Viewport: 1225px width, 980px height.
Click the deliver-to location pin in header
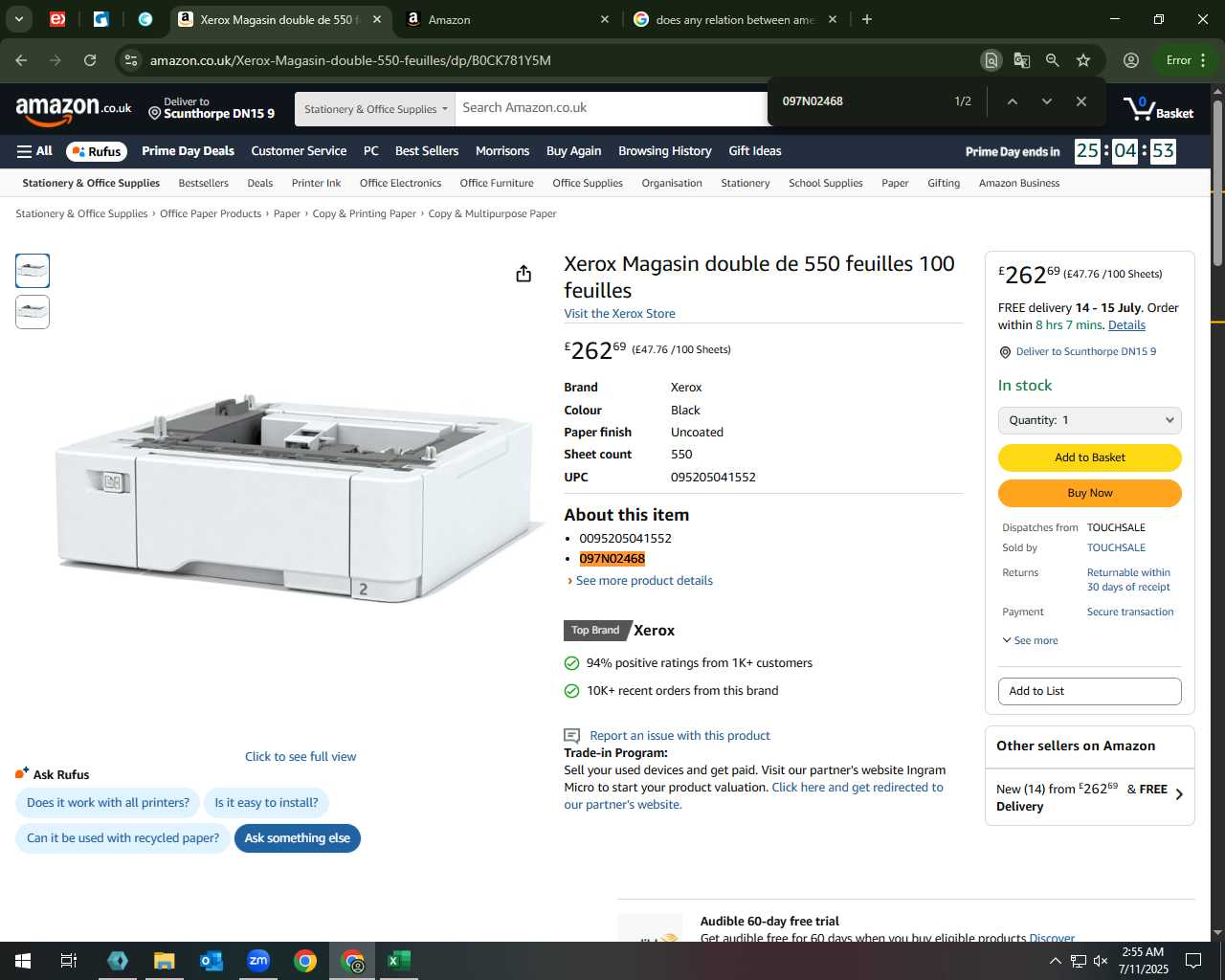154,113
